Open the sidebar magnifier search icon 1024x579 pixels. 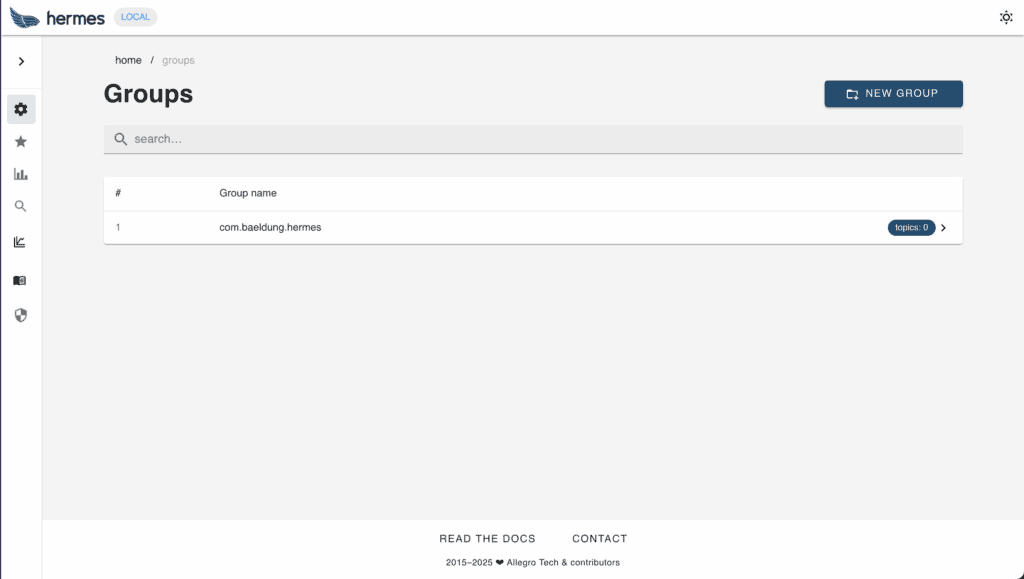(x=21, y=207)
